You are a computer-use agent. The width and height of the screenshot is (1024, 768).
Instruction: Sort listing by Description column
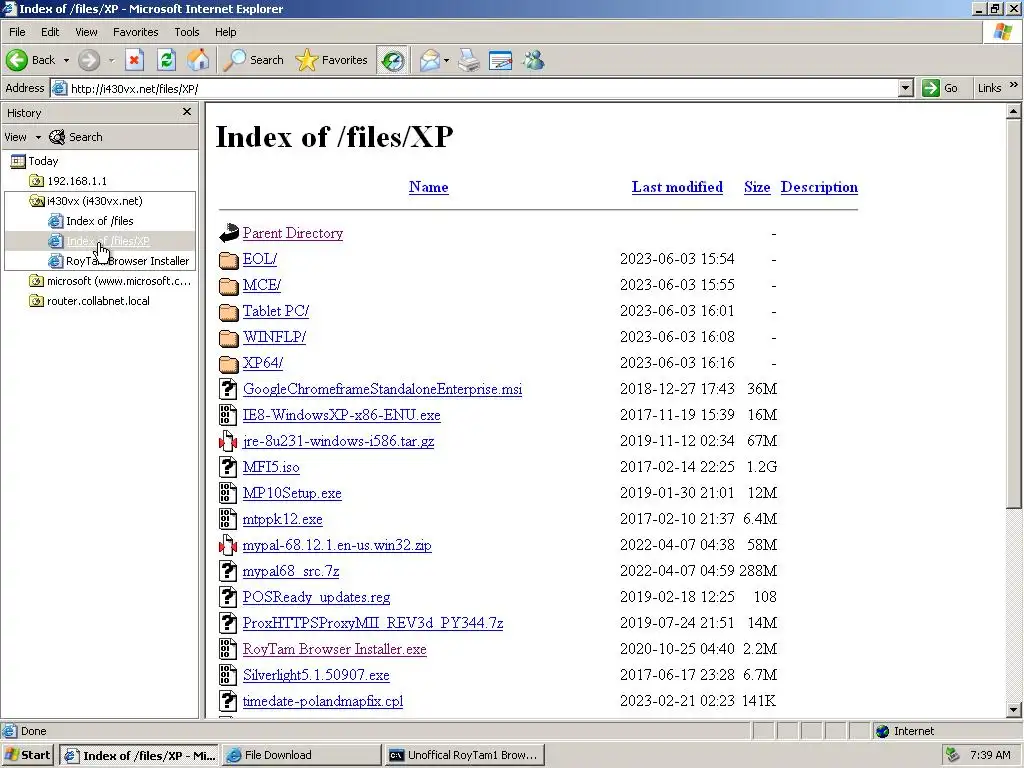point(819,187)
